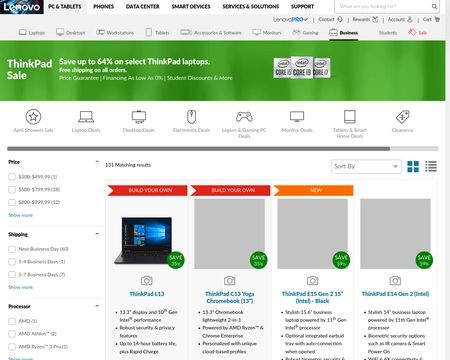The image size is (450, 360).
Task: Open Tablets & Smart Home Deals icon
Action: pos(350,117)
